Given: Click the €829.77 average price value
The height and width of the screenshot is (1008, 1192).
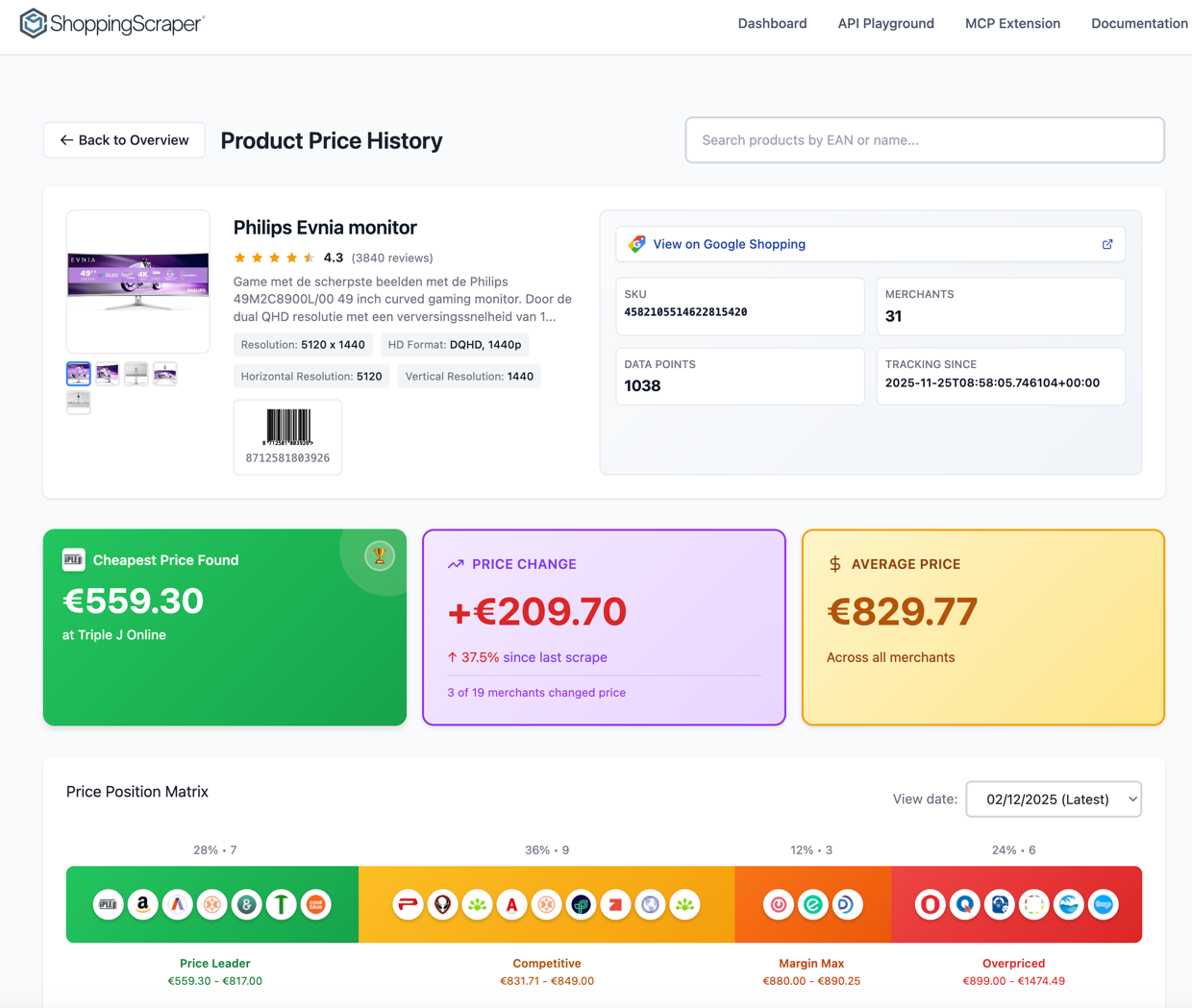Looking at the screenshot, I should 903,611.
